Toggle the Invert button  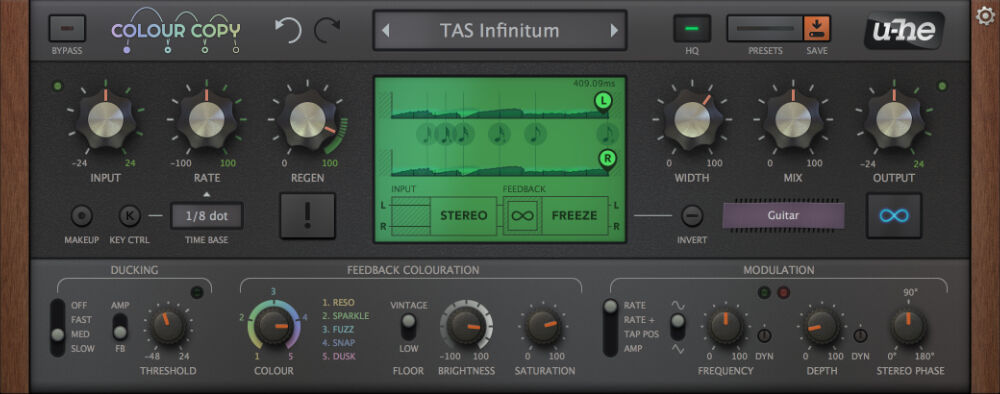pos(691,215)
